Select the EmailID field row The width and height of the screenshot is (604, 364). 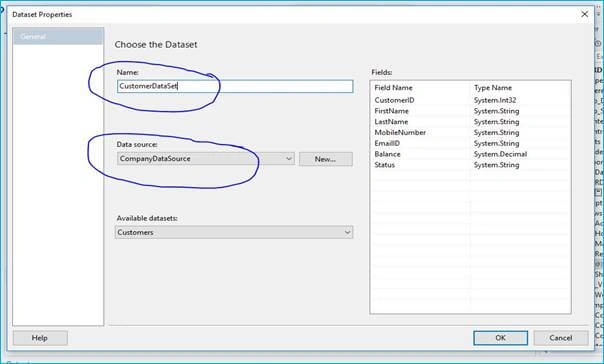click(470, 143)
